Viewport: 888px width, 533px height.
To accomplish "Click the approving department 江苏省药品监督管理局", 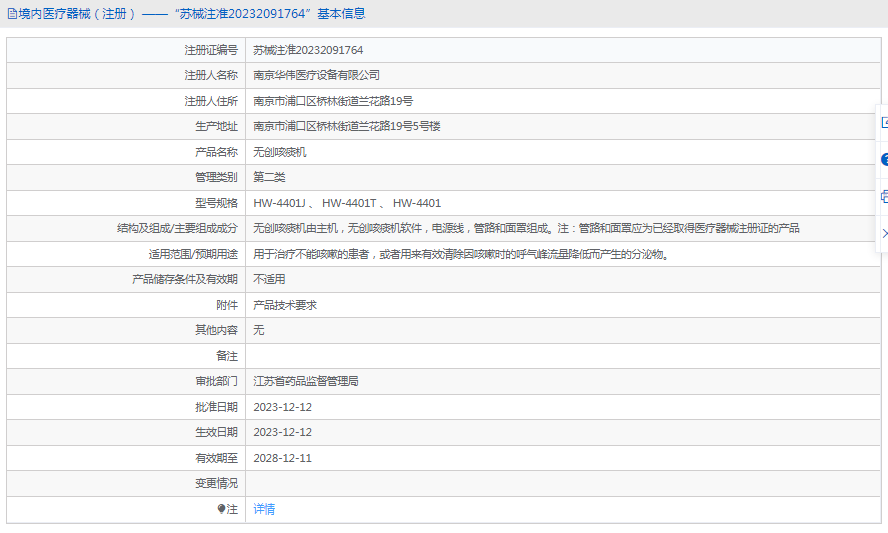I will tap(306, 381).
